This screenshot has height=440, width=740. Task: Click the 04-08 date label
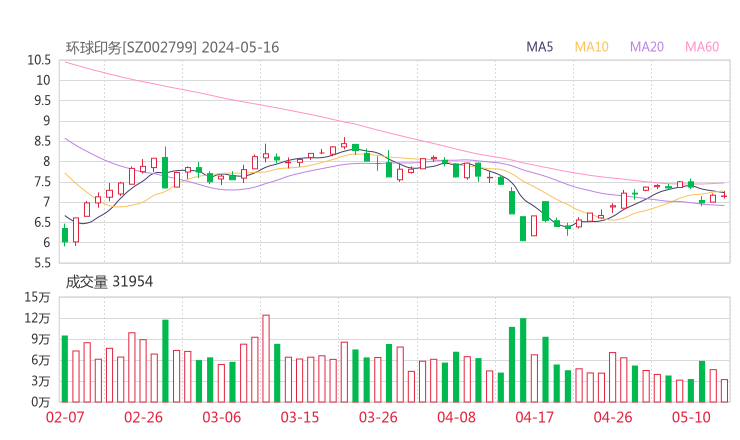(456, 417)
